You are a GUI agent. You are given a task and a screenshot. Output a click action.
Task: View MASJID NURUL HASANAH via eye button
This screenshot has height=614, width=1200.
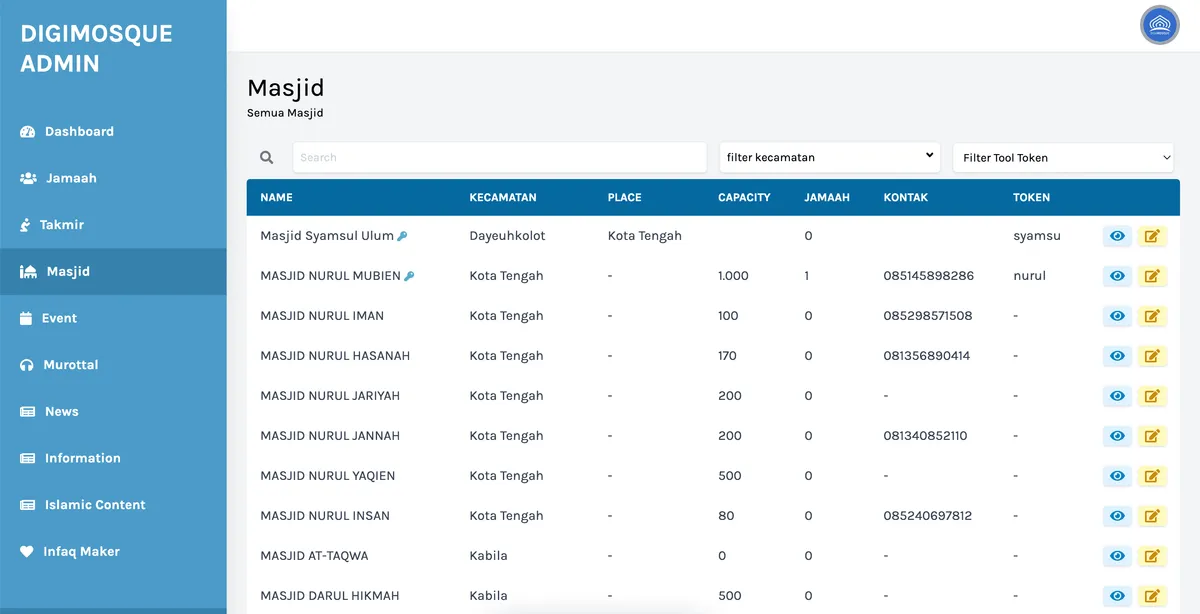[1117, 356]
